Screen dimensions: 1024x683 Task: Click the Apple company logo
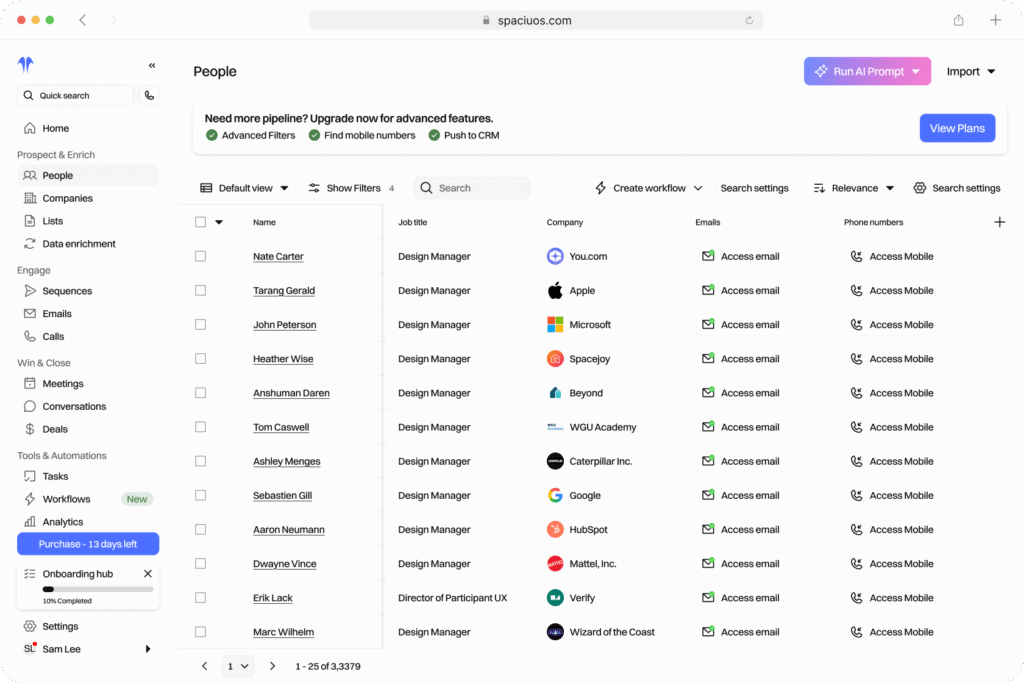pyautogui.click(x=555, y=291)
